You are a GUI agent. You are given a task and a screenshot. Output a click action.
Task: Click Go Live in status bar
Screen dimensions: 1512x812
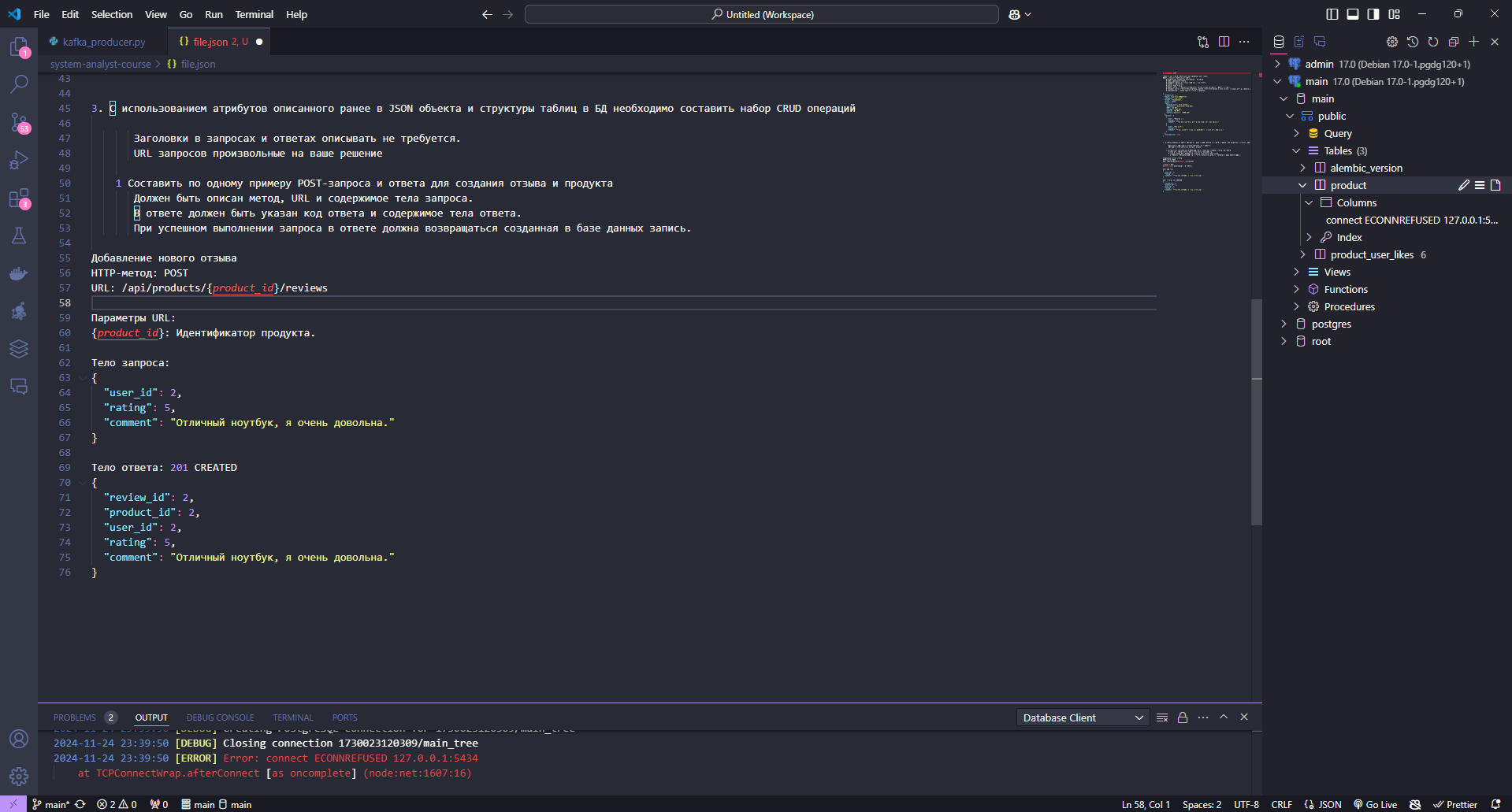click(1375, 804)
